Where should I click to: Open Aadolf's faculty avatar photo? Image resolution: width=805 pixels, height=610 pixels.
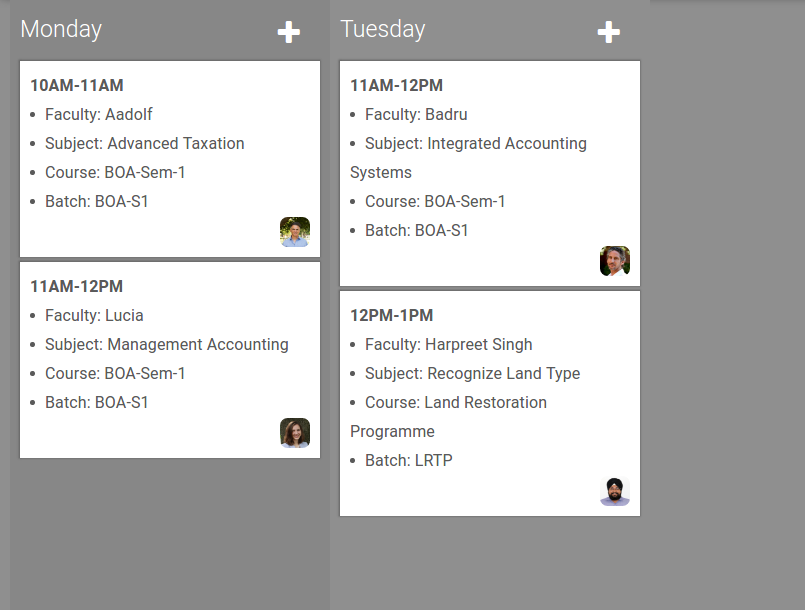[295, 232]
